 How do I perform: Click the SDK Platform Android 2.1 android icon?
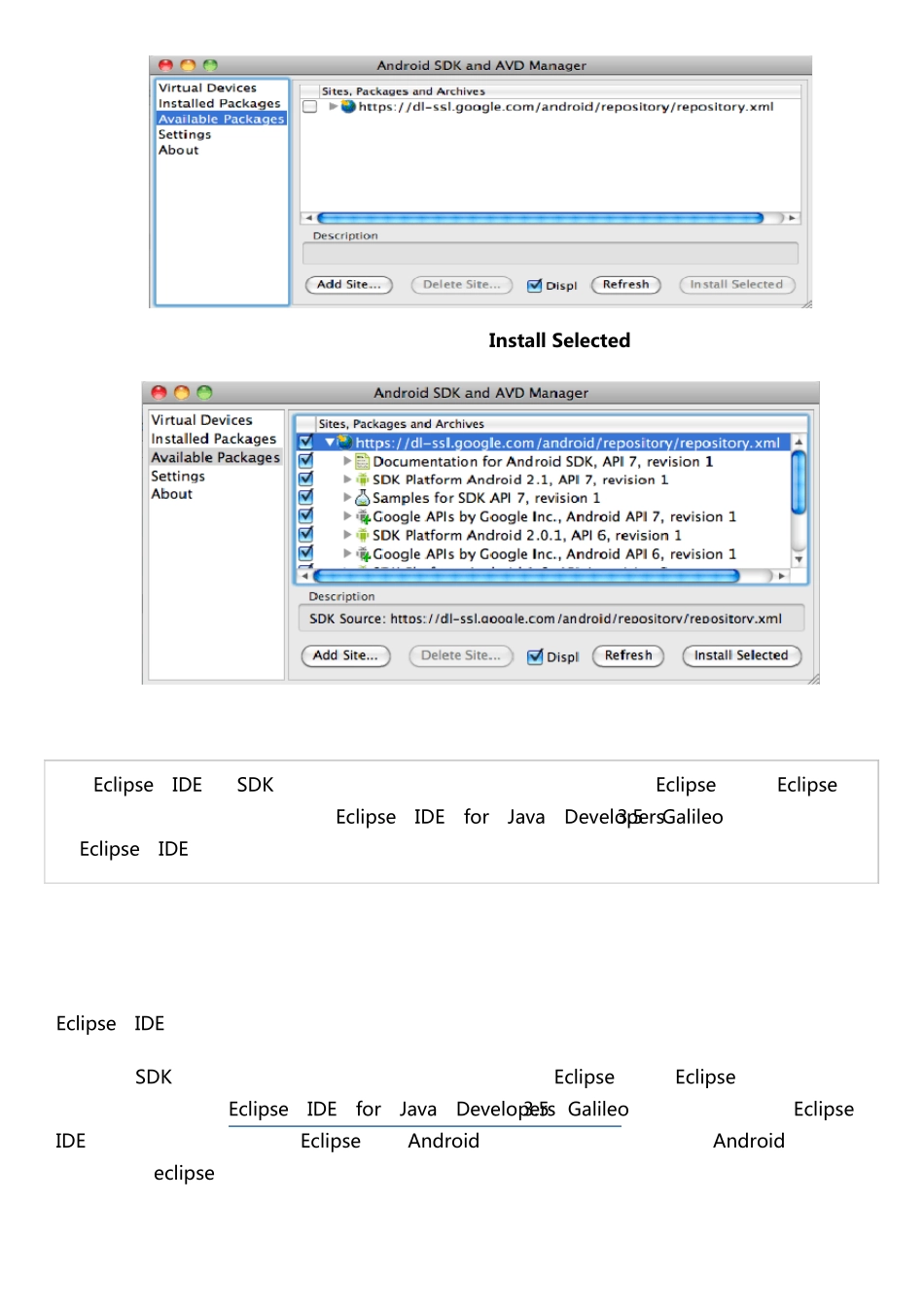pyautogui.click(x=363, y=479)
